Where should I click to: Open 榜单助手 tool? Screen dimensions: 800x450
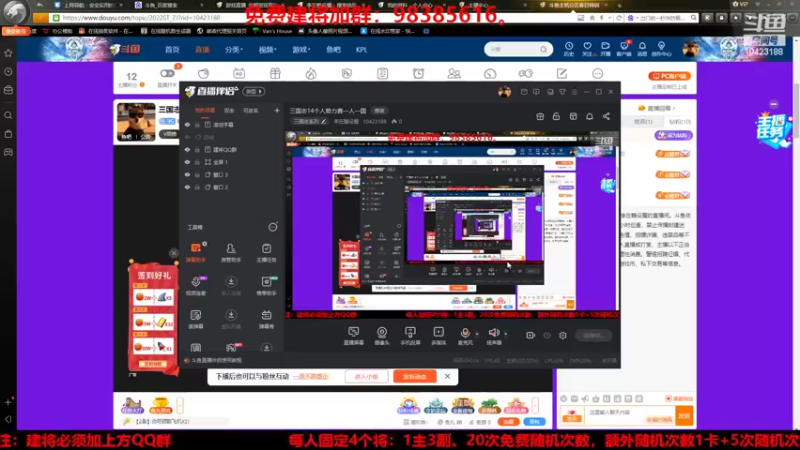point(266,286)
